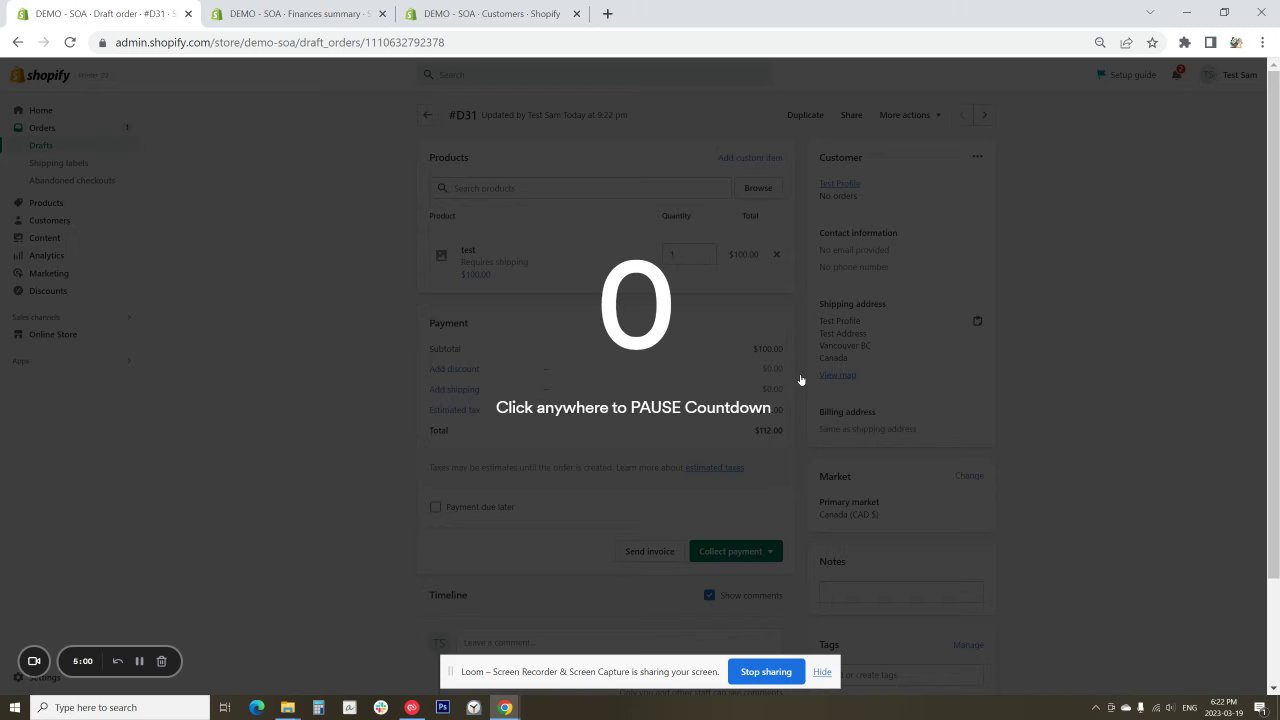Click the Loom restart recording arrow icon
Image resolution: width=1280 pixels, height=720 pixels.
tap(117, 661)
